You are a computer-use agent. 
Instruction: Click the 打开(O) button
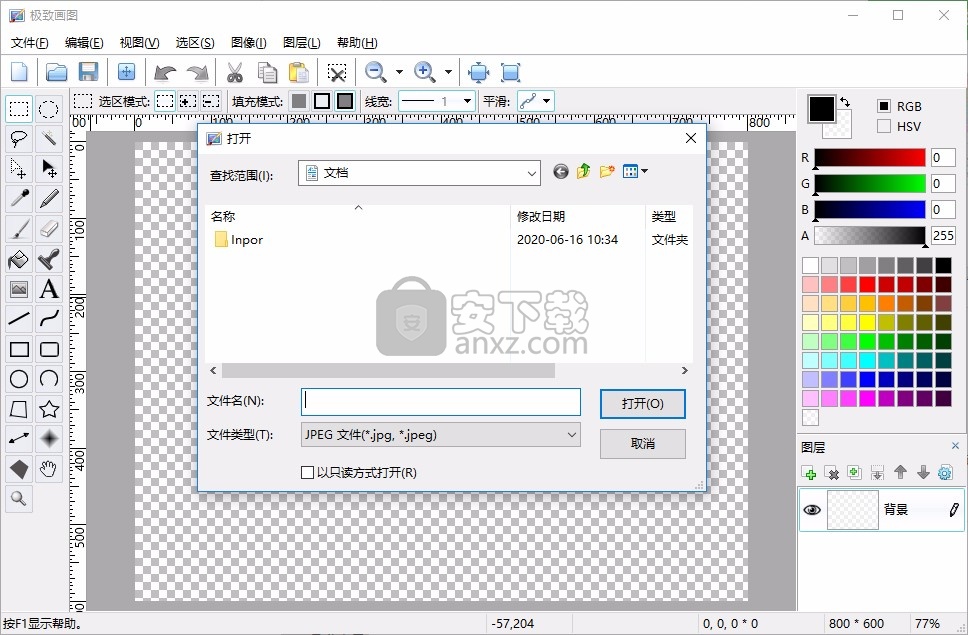[643, 404]
